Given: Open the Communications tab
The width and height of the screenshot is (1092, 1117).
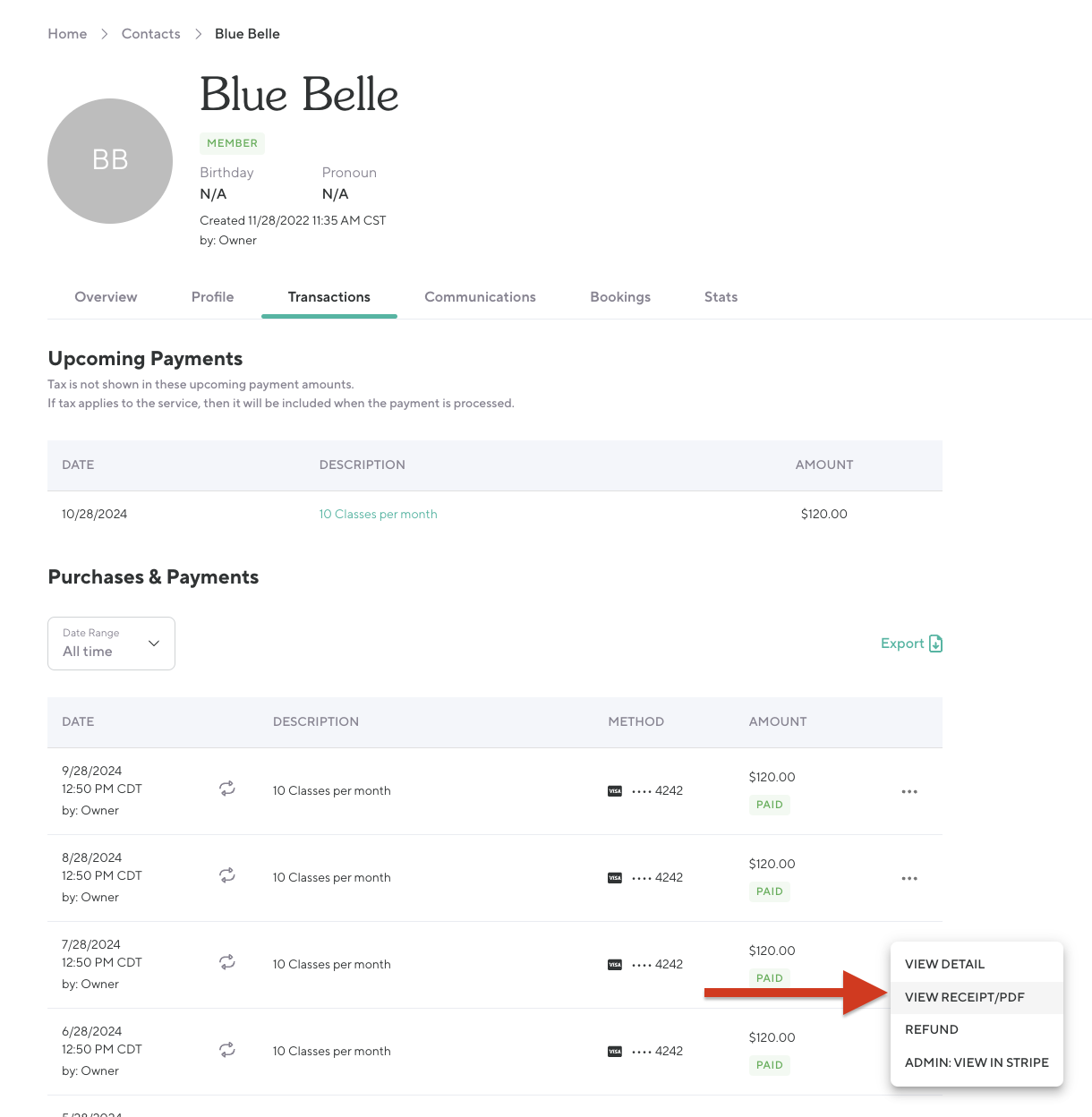Looking at the screenshot, I should coord(480,297).
